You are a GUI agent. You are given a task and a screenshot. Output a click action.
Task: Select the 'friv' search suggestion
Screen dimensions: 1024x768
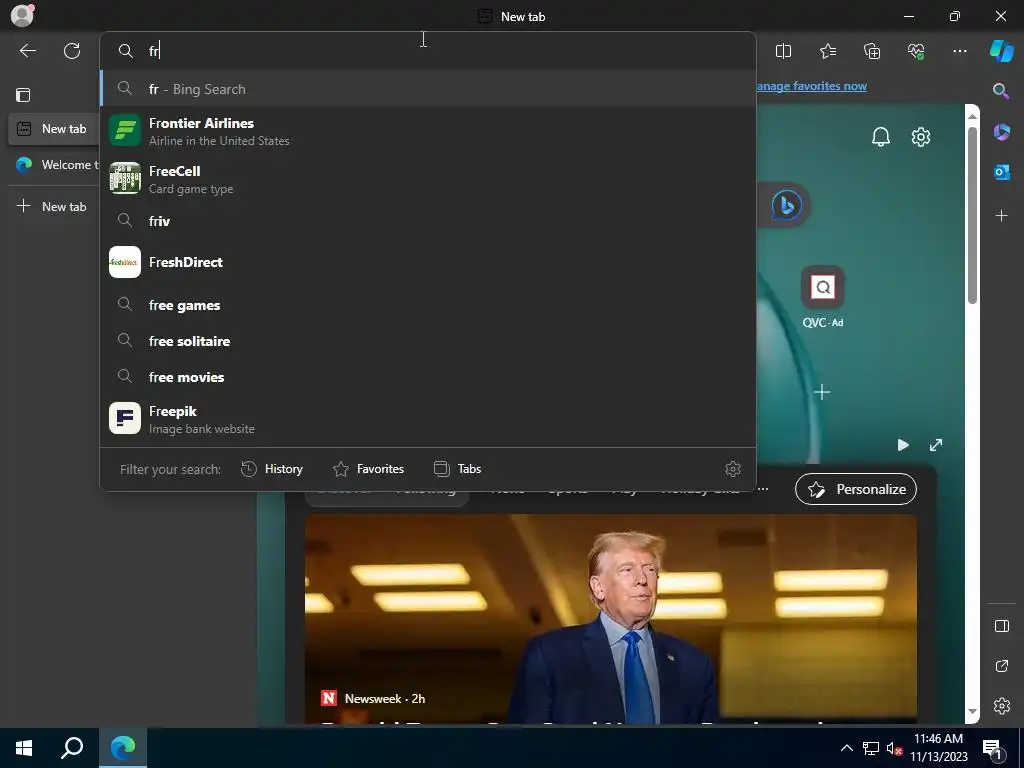coord(428,221)
